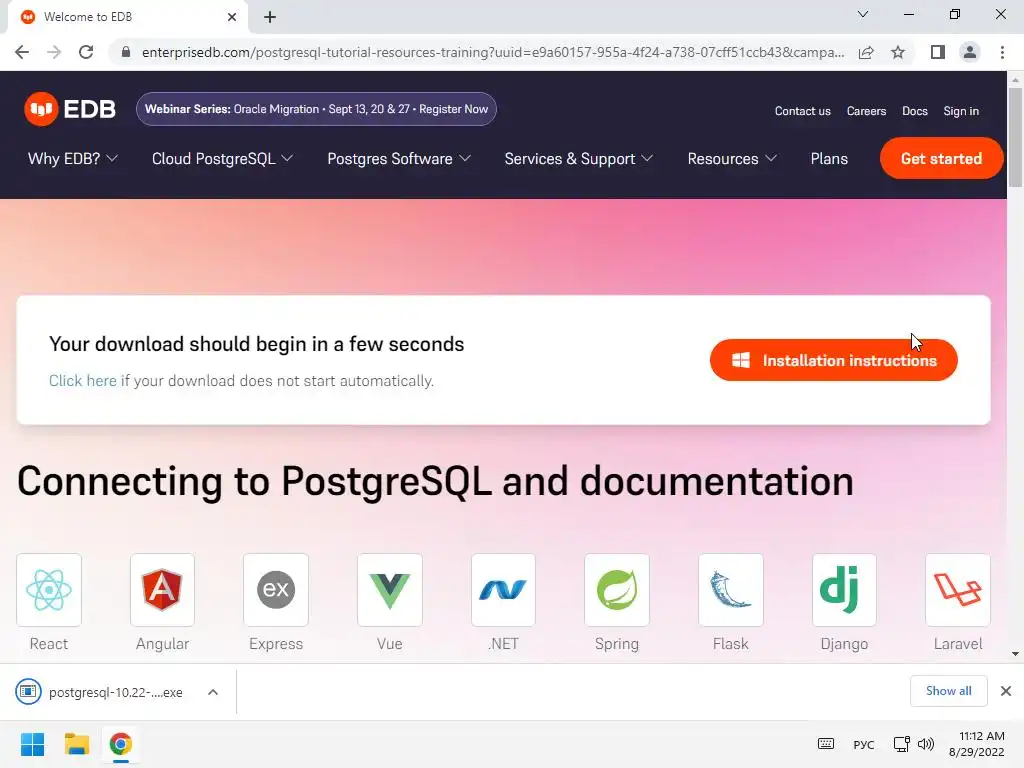Open the Angular framework icon
The image size is (1024, 768).
(x=163, y=590)
